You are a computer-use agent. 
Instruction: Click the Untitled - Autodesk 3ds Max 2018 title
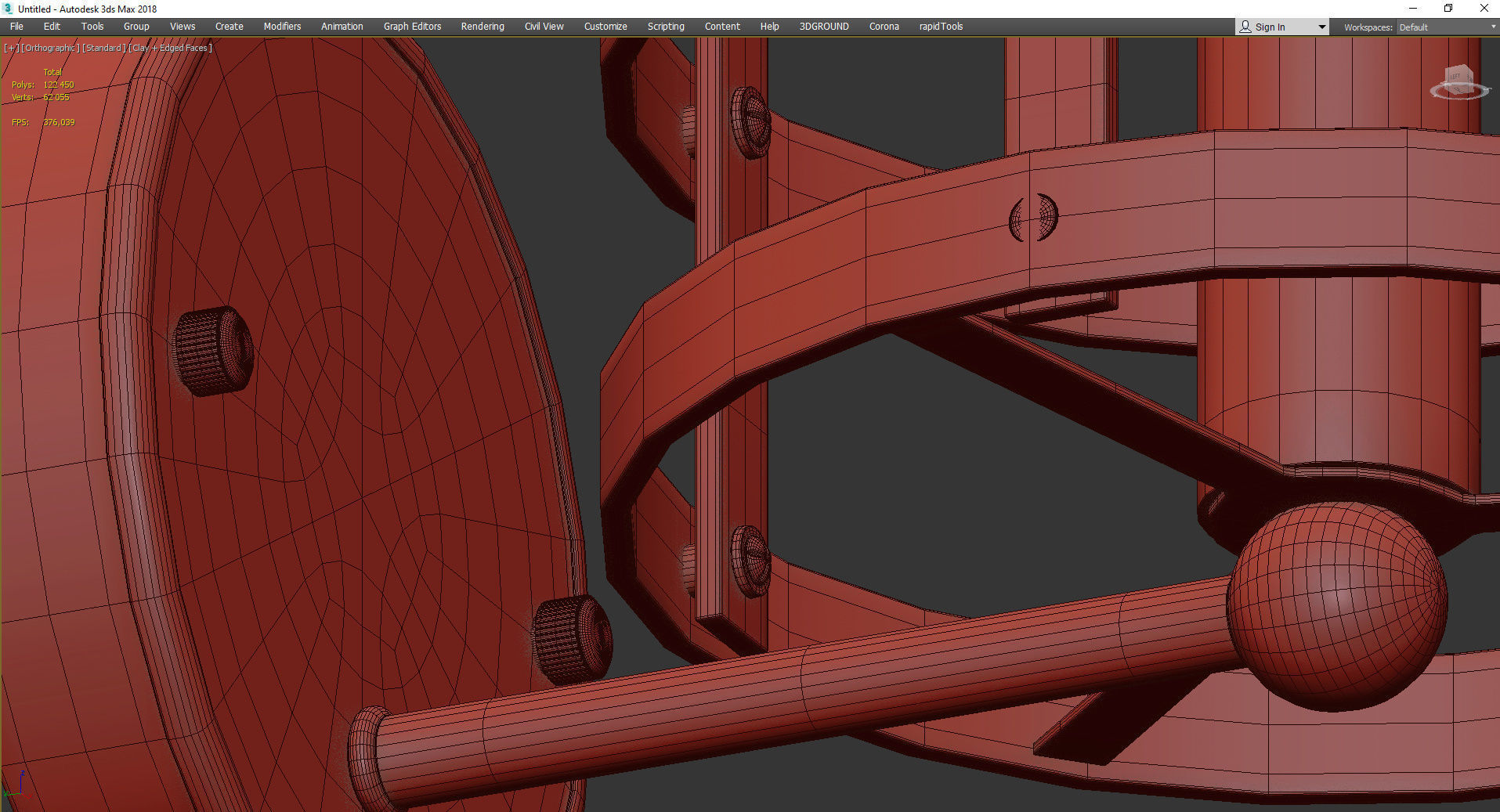[x=87, y=9]
